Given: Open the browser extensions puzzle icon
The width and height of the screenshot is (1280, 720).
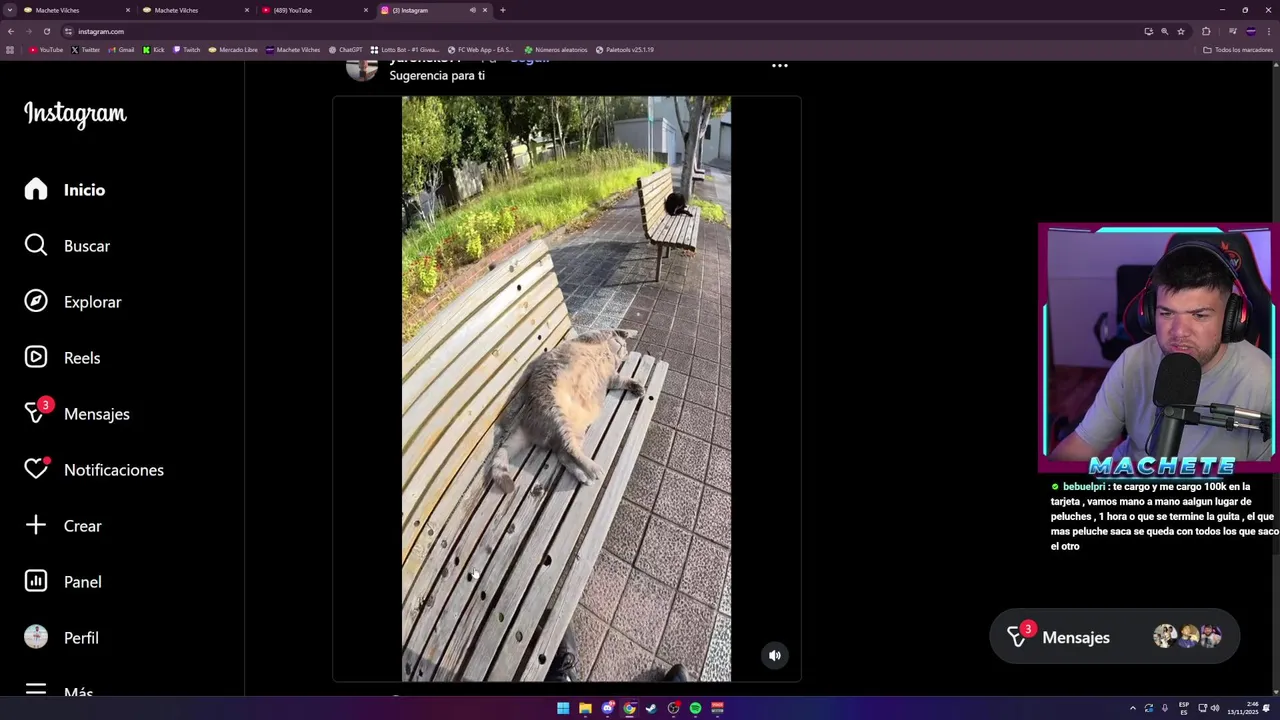Looking at the screenshot, I should (1206, 31).
